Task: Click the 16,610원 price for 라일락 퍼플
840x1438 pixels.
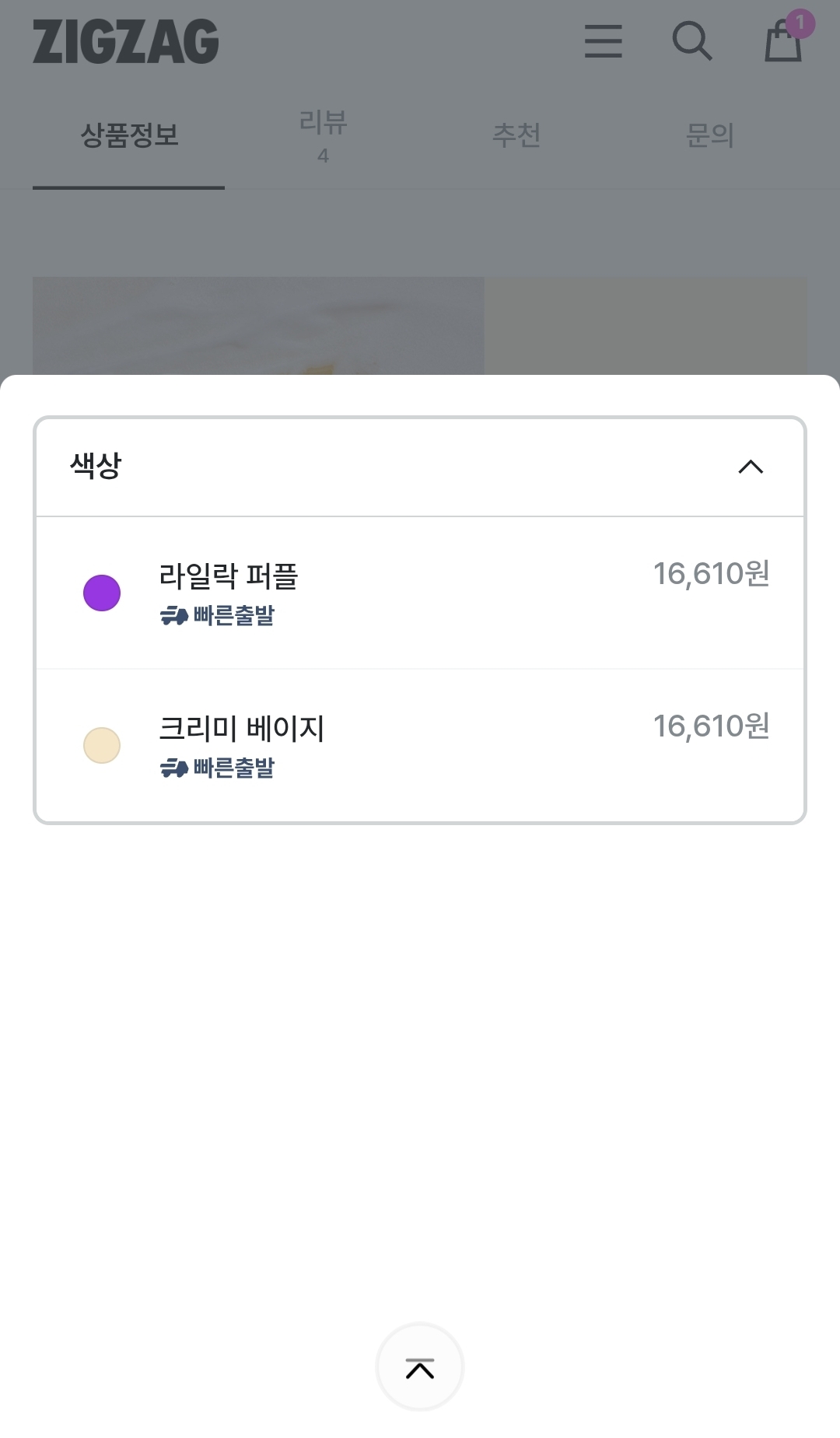Action: 711,574
